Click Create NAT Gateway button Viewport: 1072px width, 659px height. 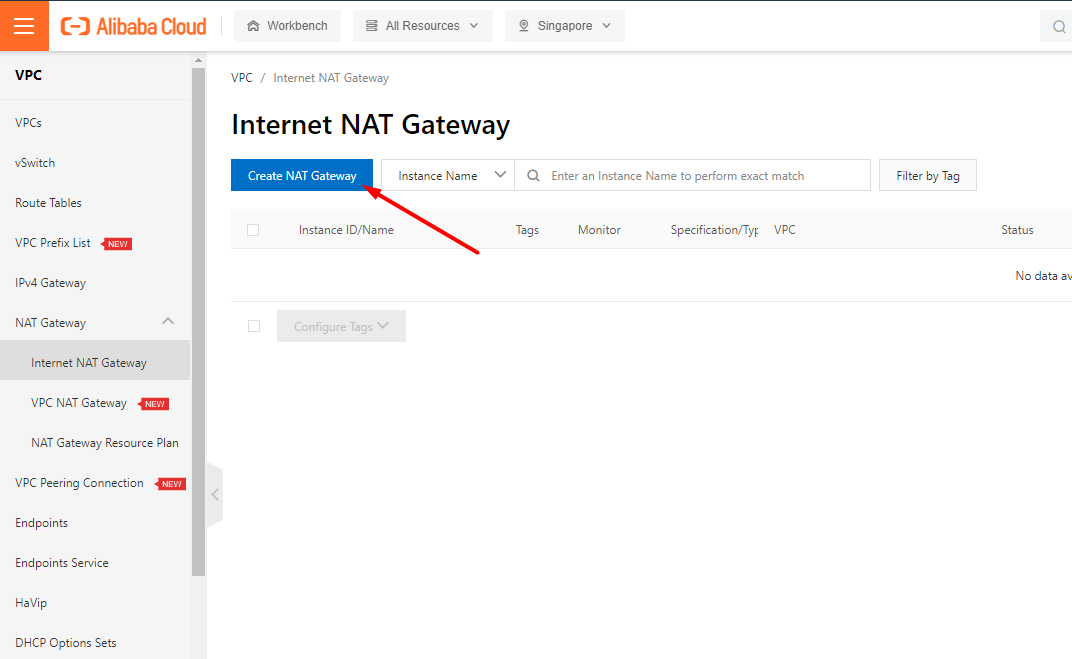[x=302, y=175]
